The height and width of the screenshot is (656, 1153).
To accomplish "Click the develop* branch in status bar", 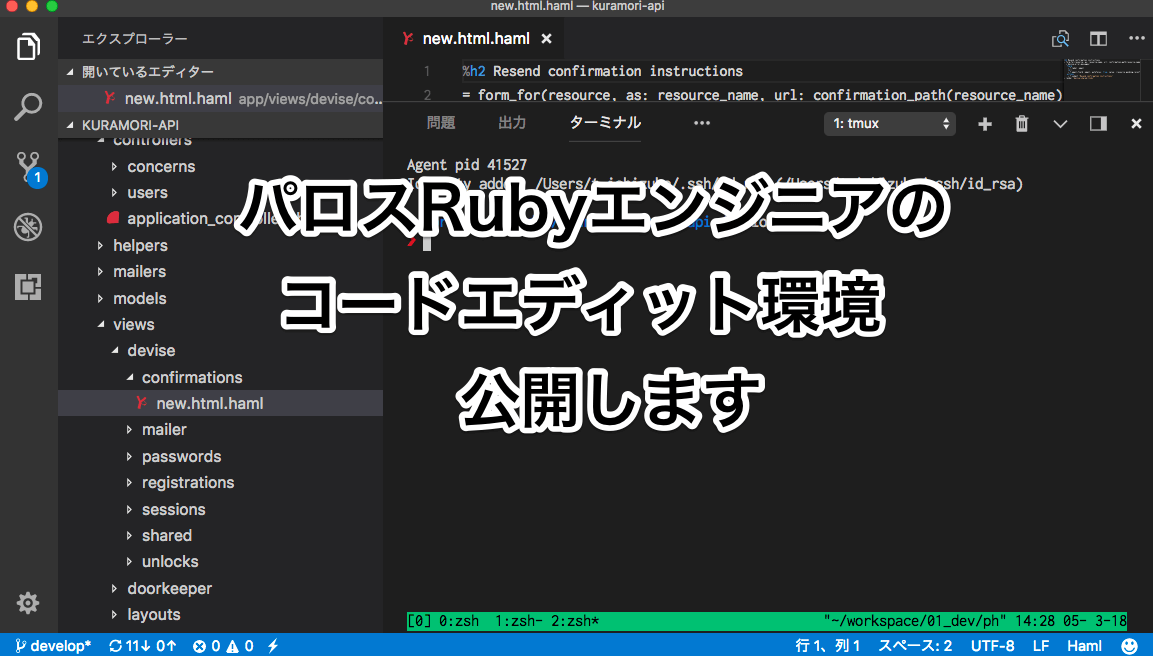I will [53, 646].
